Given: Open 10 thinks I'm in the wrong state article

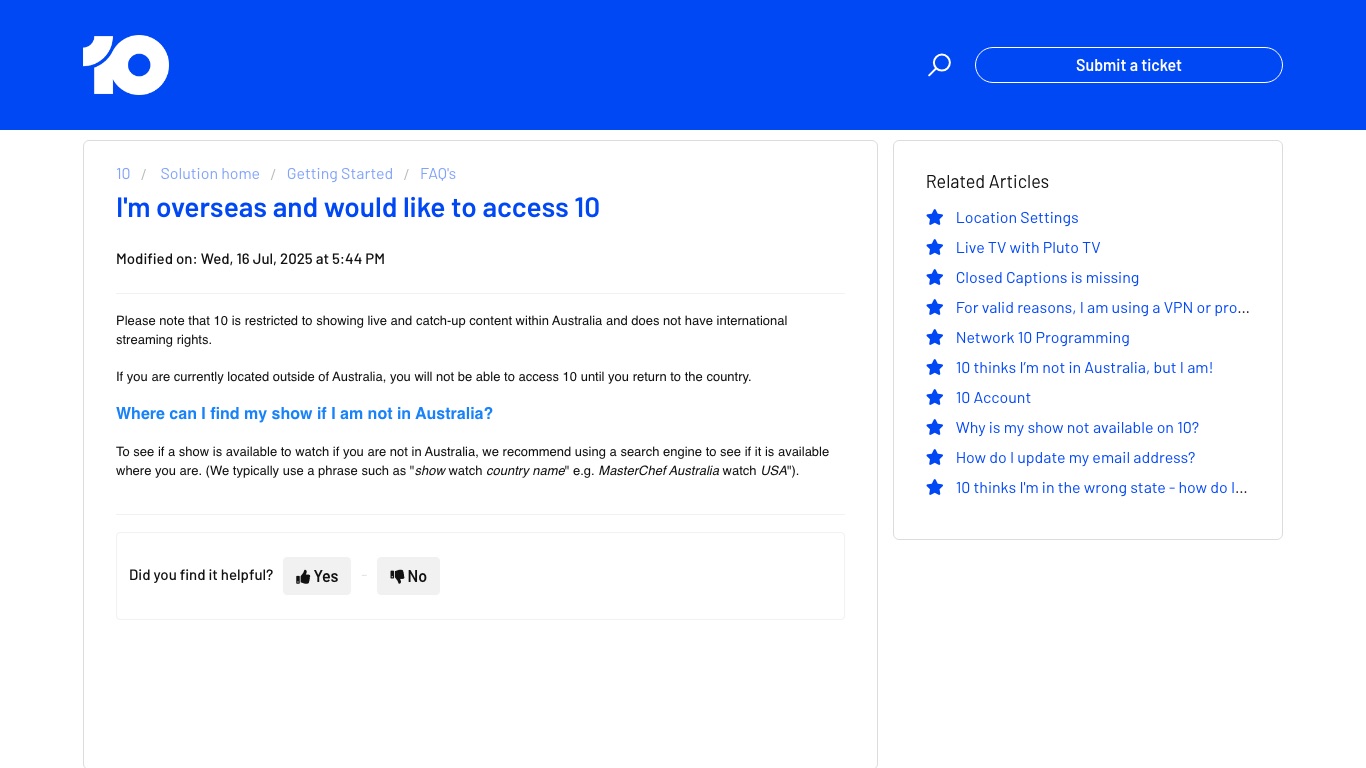Looking at the screenshot, I should [1102, 488].
